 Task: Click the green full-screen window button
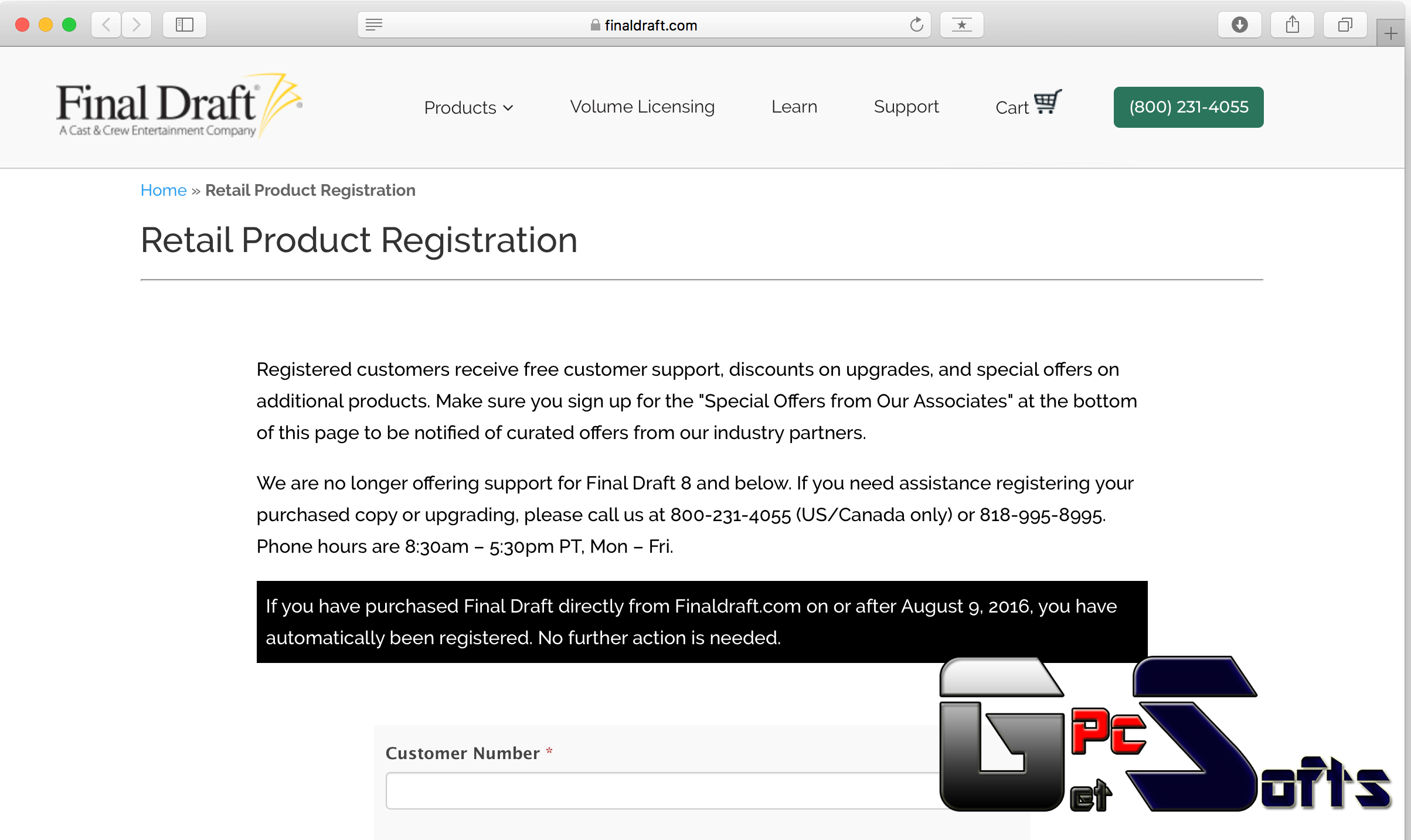pos(69,25)
